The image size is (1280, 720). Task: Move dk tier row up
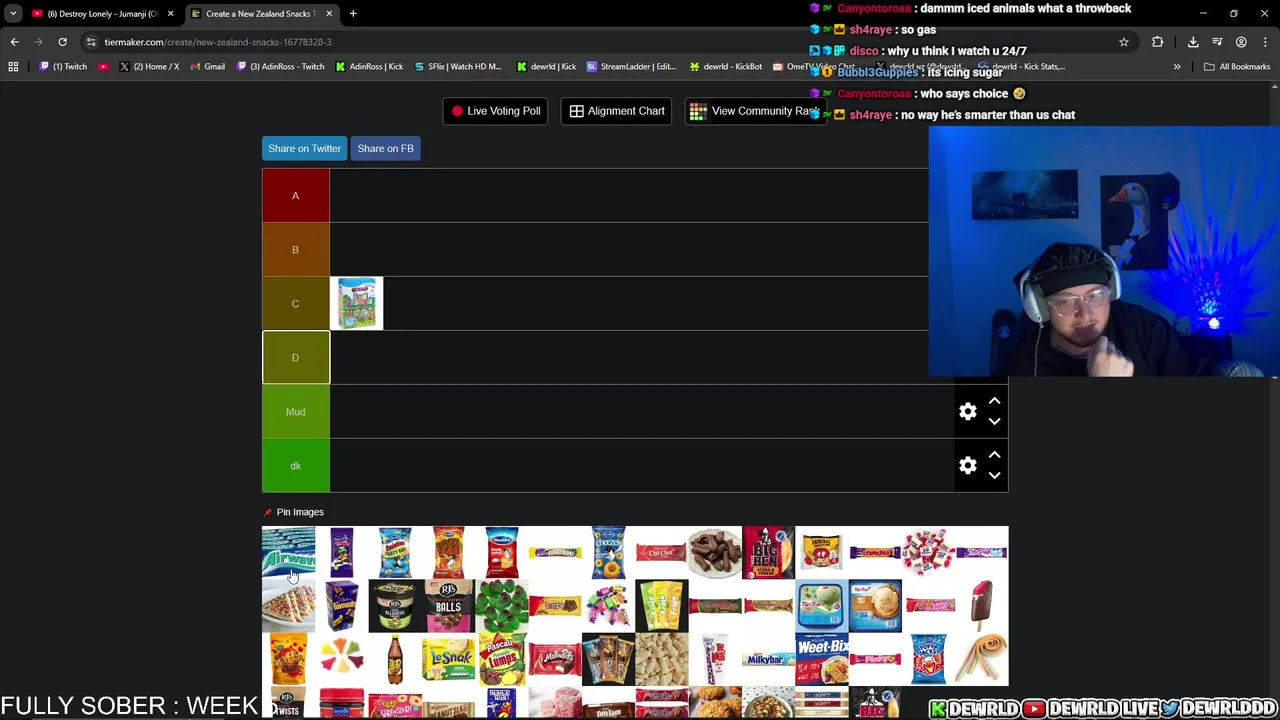point(994,455)
